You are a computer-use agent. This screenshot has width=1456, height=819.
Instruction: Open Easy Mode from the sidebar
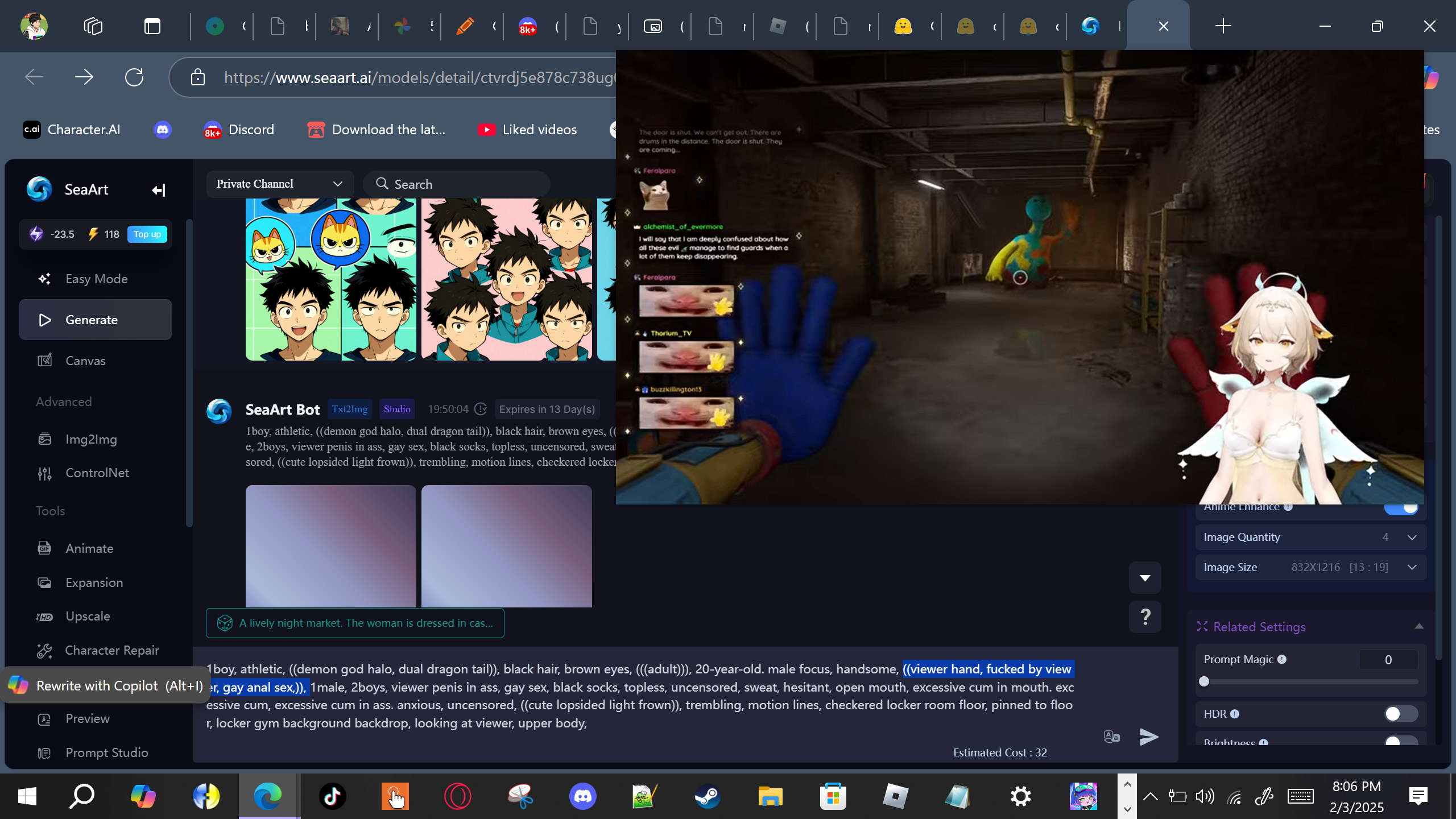point(96,279)
